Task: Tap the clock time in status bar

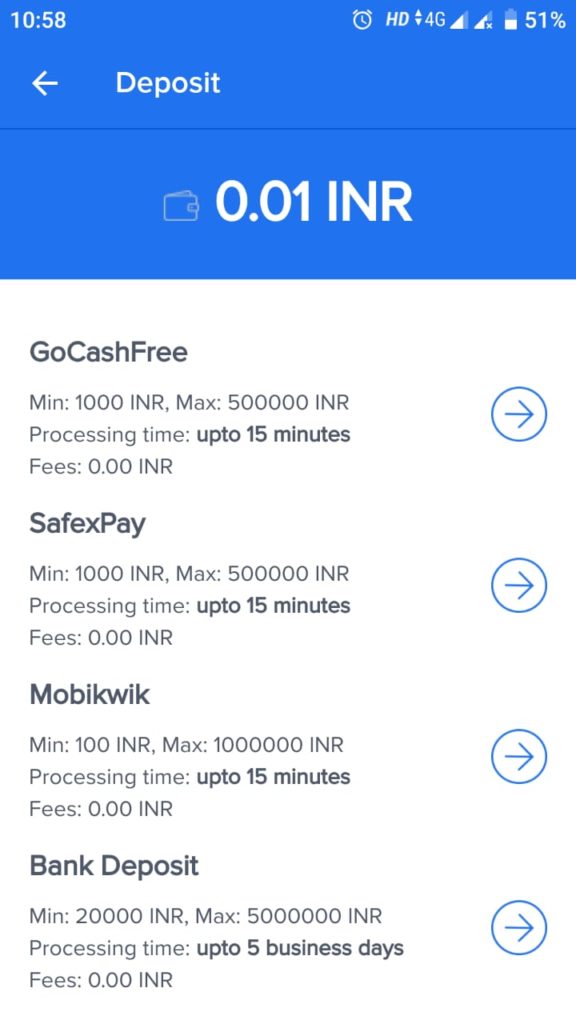Action: coord(38,17)
